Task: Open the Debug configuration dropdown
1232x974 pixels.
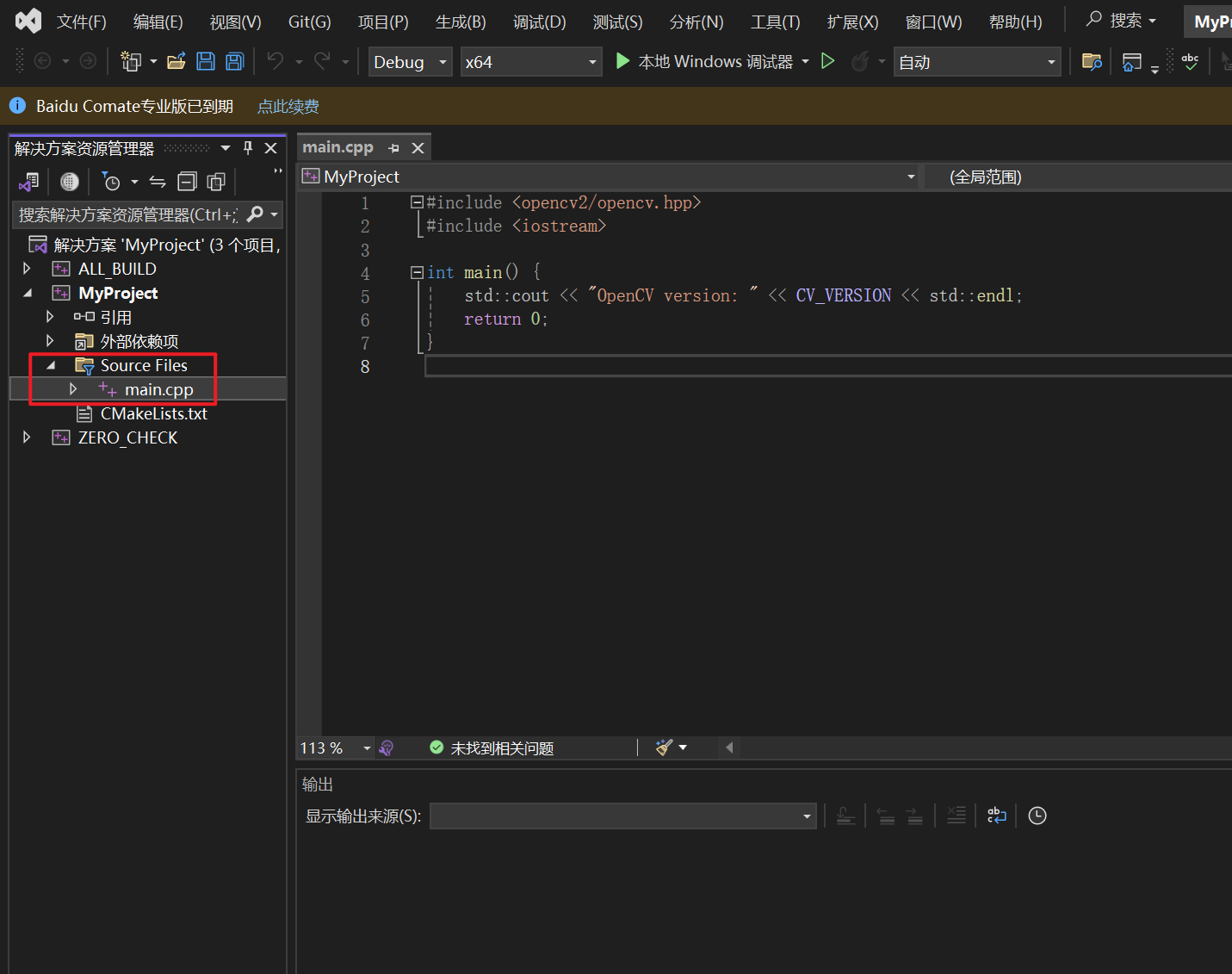Action: 411,62
